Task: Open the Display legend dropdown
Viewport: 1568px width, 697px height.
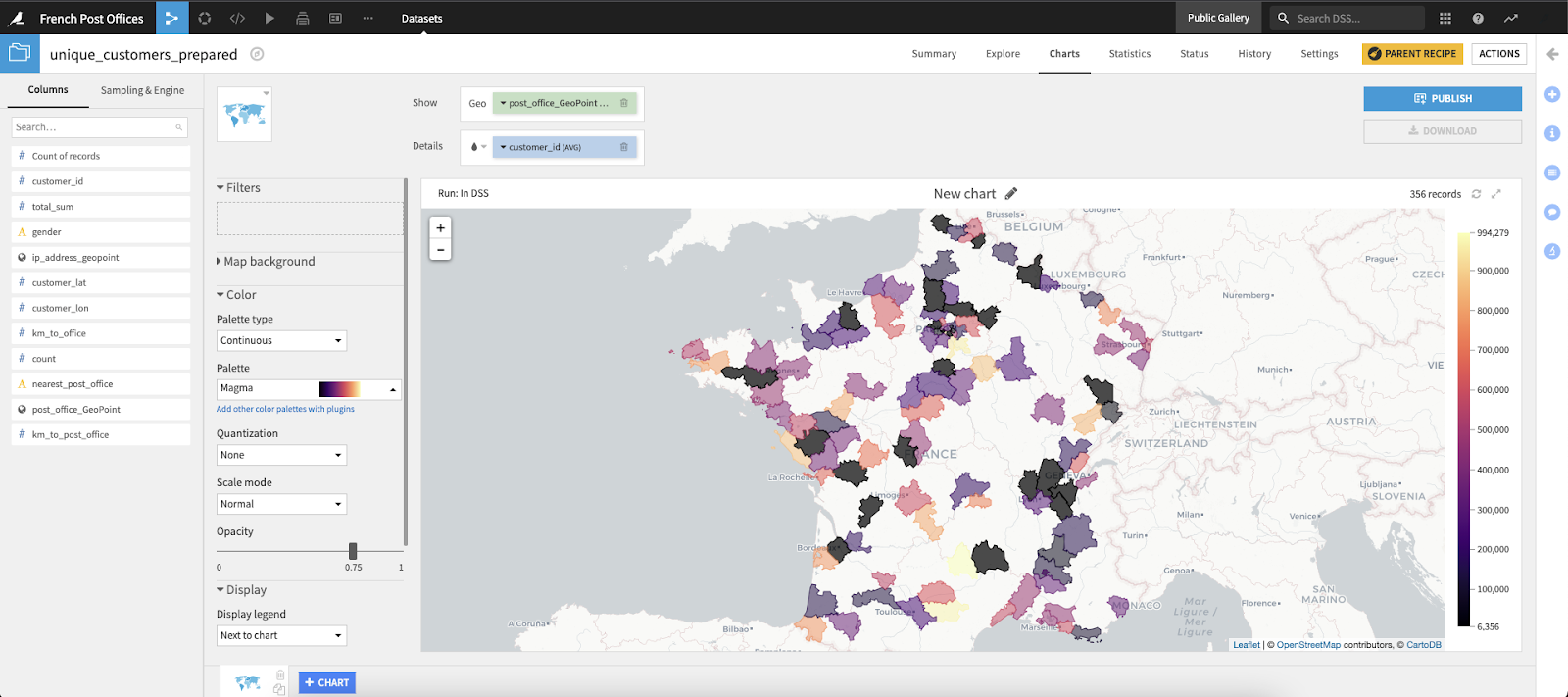Action: pyautogui.click(x=281, y=635)
